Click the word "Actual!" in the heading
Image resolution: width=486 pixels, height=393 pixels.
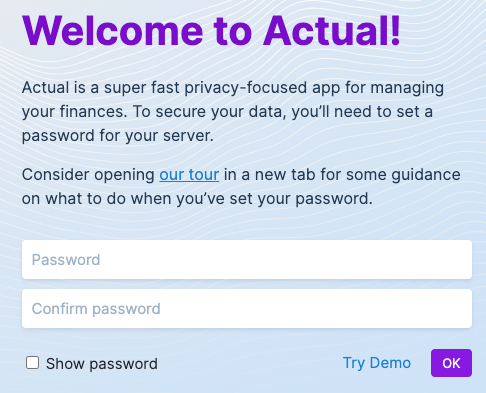332,31
